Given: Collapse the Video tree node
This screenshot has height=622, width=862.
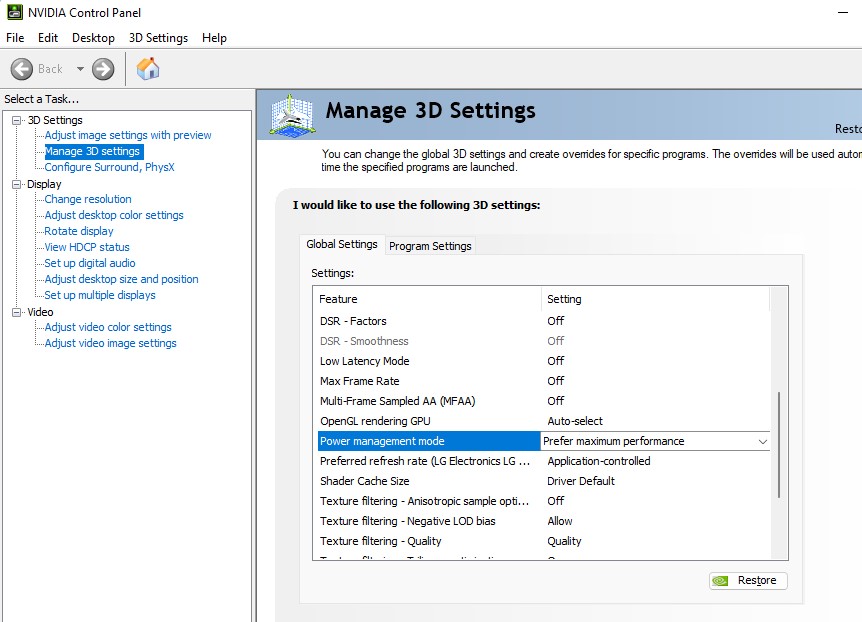Looking at the screenshot, I should click(17, 312).
